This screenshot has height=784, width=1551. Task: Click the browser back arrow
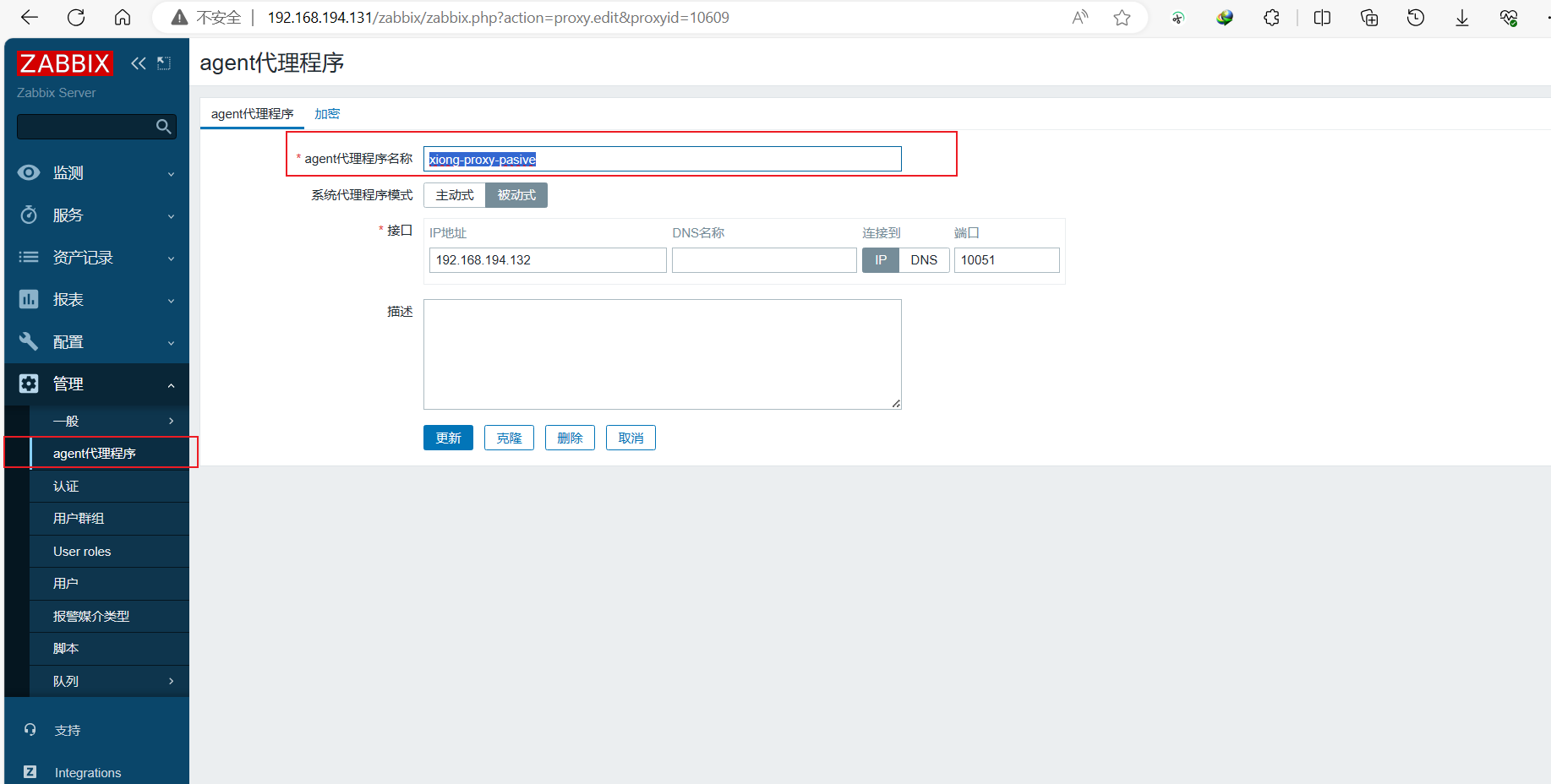point(30,18)
